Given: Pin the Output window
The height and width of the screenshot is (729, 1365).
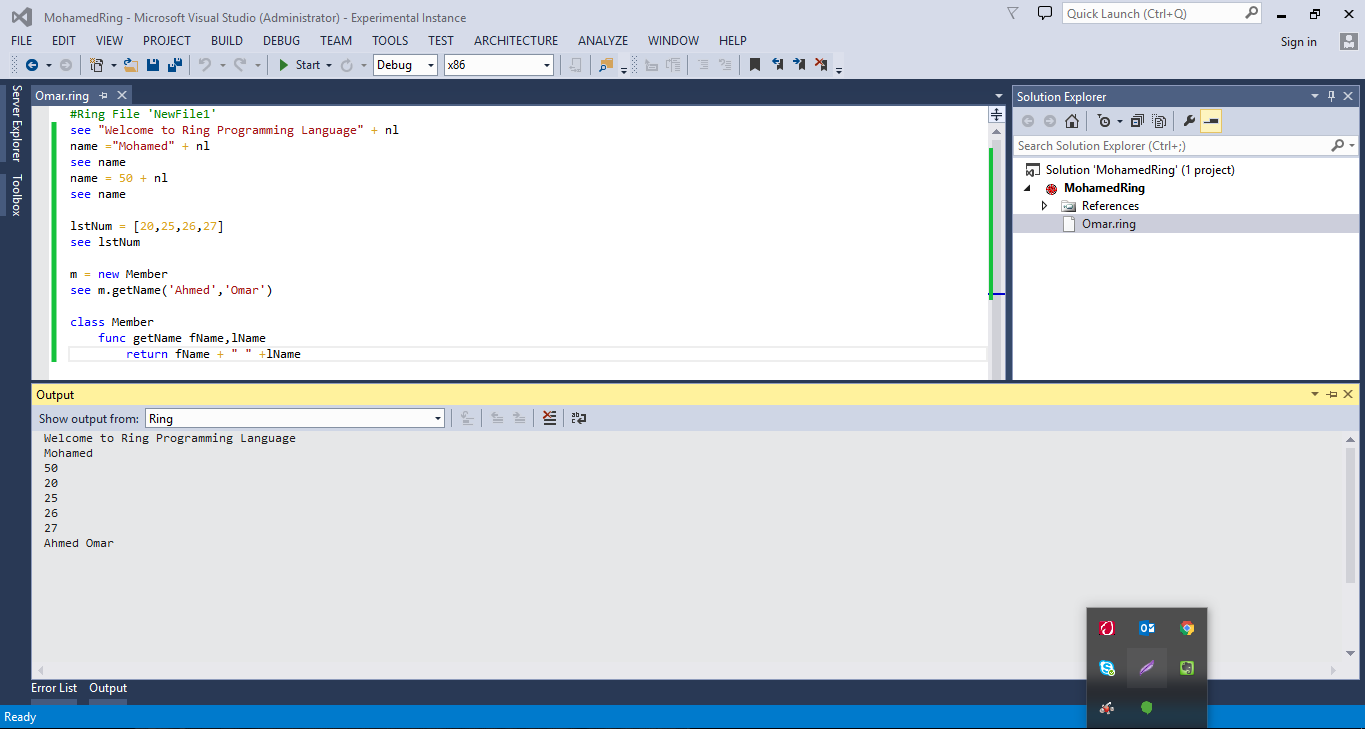Looking at the screenshot, I should click(1329, 394).
